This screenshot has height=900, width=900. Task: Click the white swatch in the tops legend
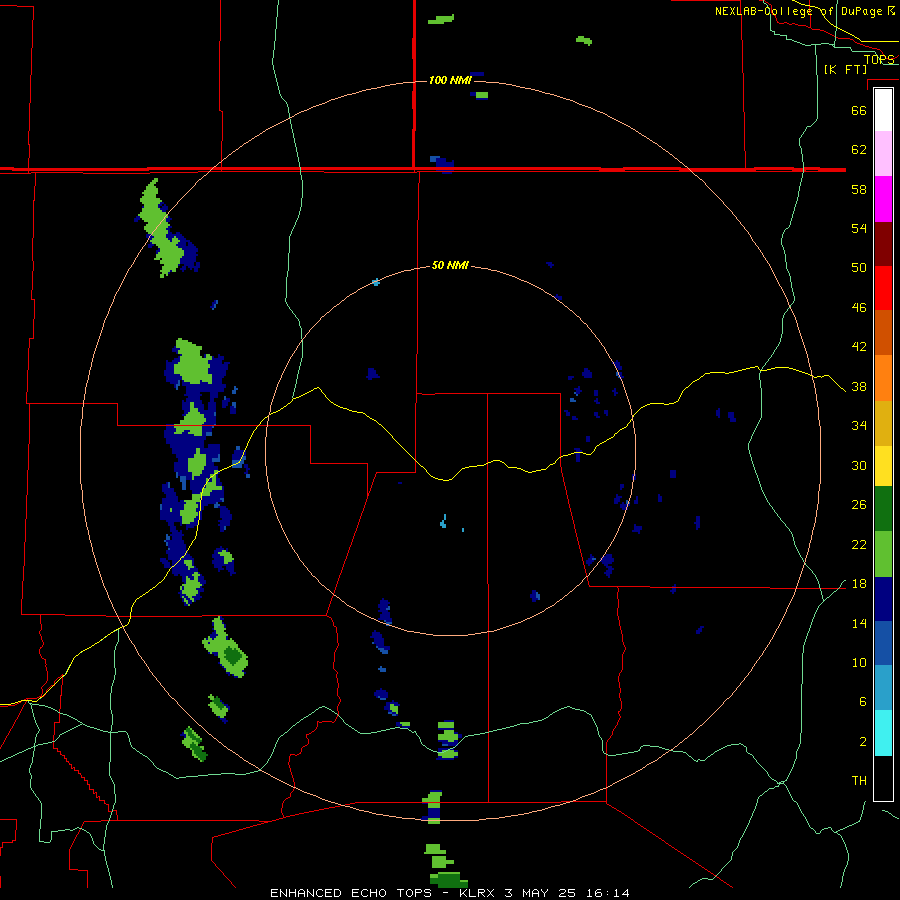[883, 110]
